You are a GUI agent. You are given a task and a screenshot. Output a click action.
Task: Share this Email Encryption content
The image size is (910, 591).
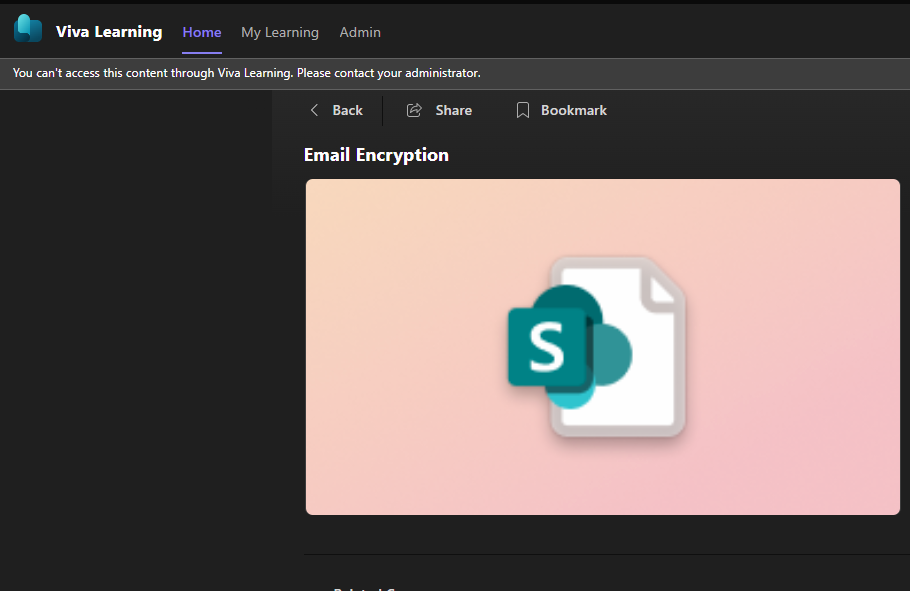[453, 110]
